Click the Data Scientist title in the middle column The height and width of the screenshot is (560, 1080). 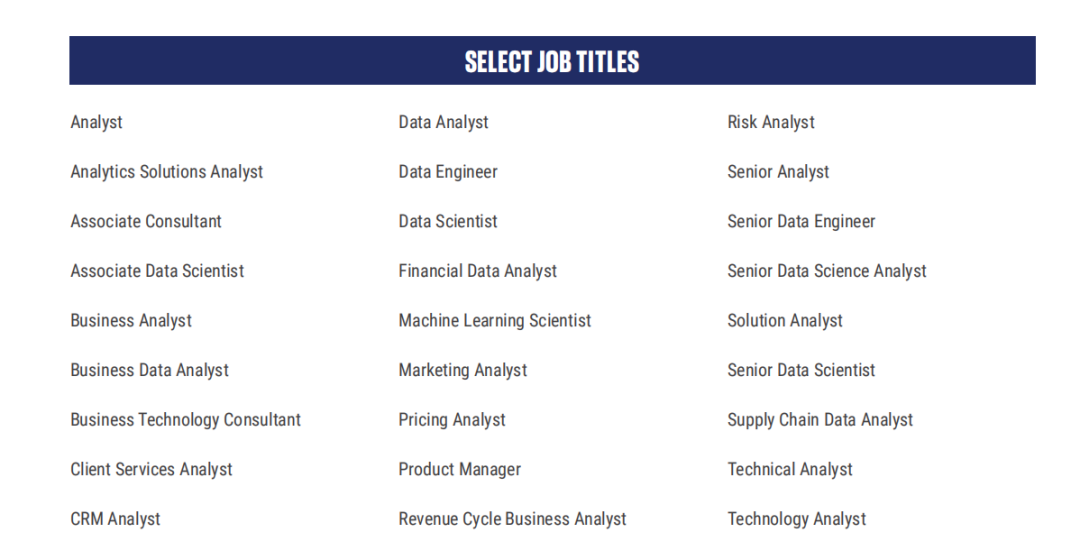pyautogui.click(x=448, y=221)
